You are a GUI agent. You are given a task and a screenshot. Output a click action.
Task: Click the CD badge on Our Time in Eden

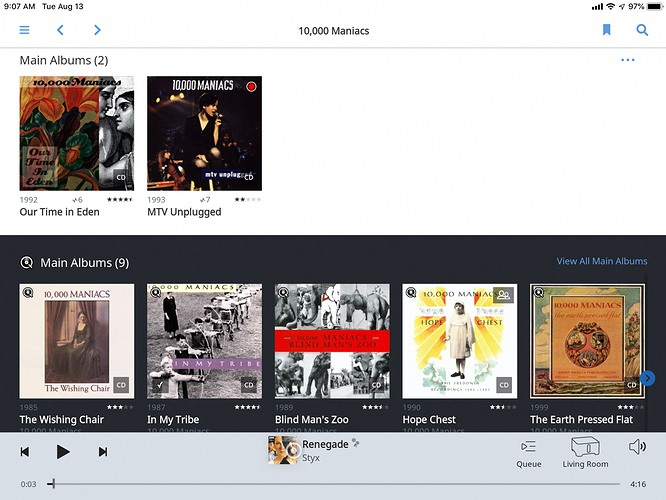click(x=121, y=177)
